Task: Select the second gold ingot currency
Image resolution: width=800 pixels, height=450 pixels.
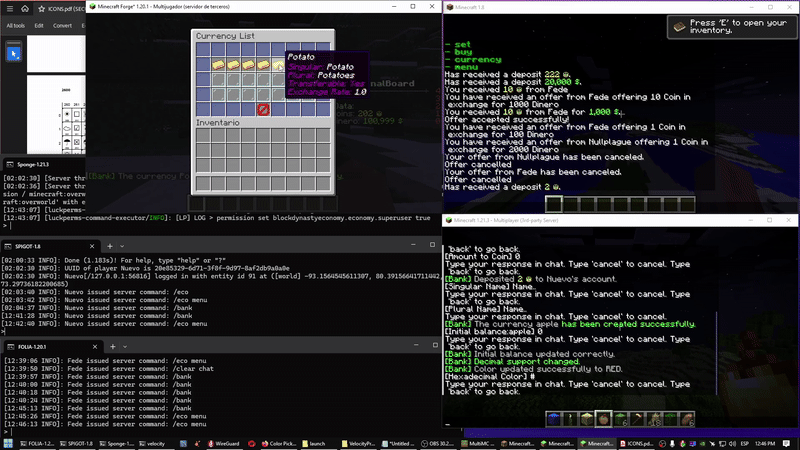Action: (234, 64)
